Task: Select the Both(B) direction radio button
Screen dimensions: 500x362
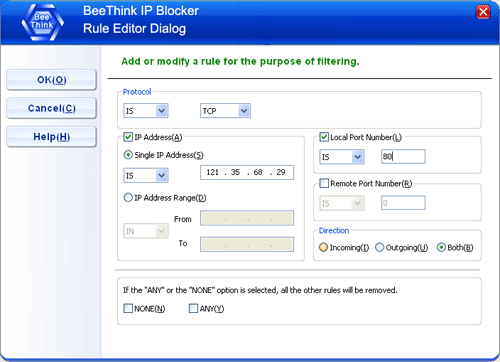Action: (x=441, y=247)
